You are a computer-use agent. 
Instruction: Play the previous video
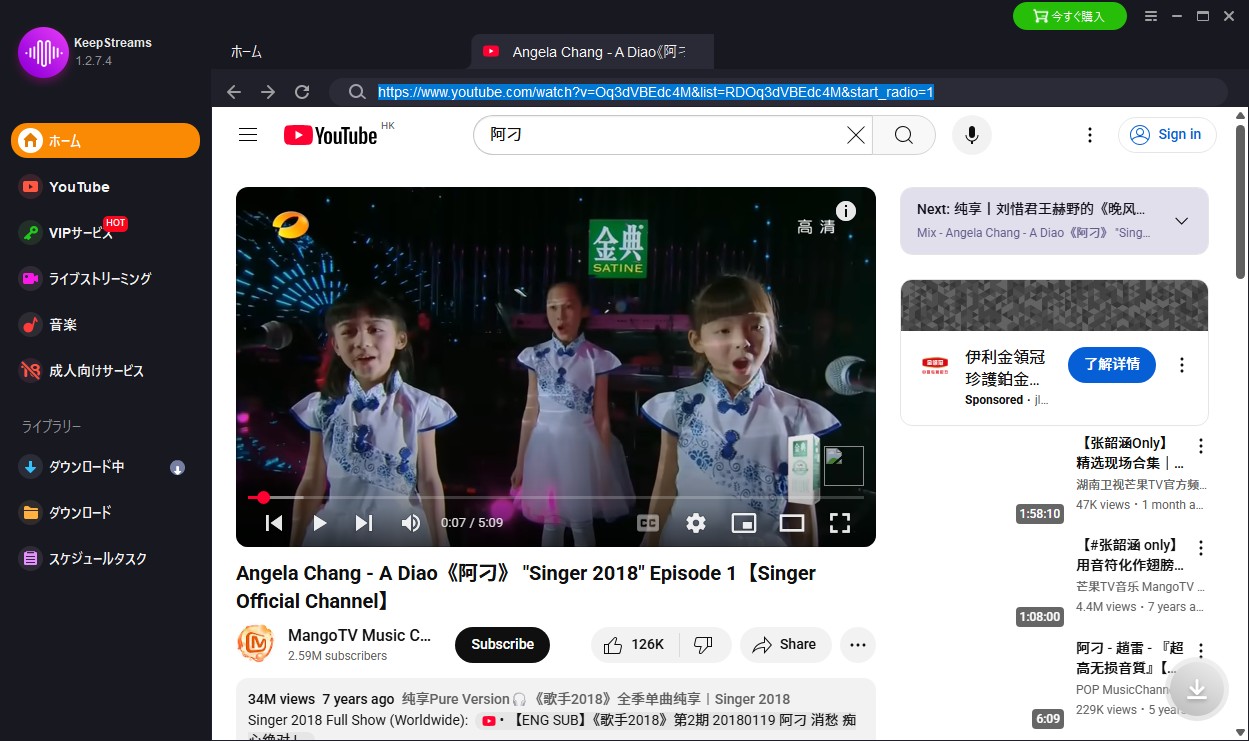pos(274,523)
